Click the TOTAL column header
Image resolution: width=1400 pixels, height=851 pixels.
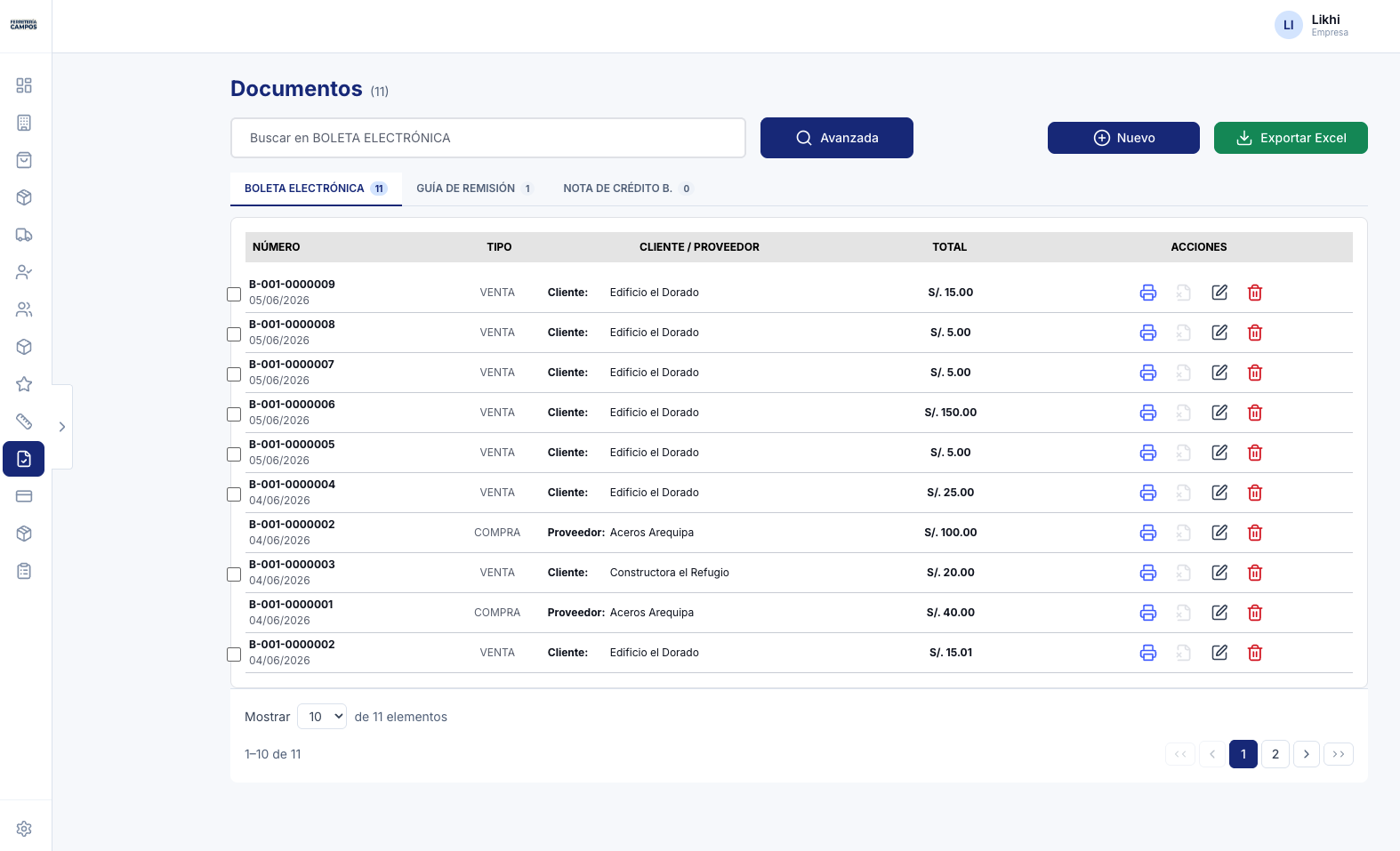950,247
